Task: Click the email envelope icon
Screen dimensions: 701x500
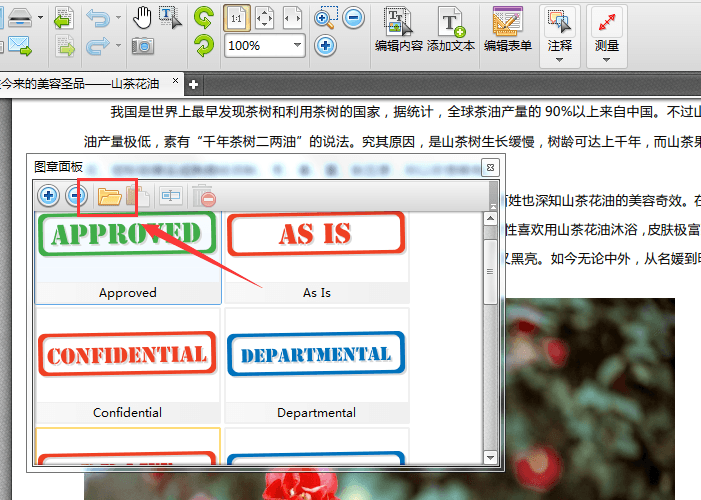Action: tap(20, 46)
